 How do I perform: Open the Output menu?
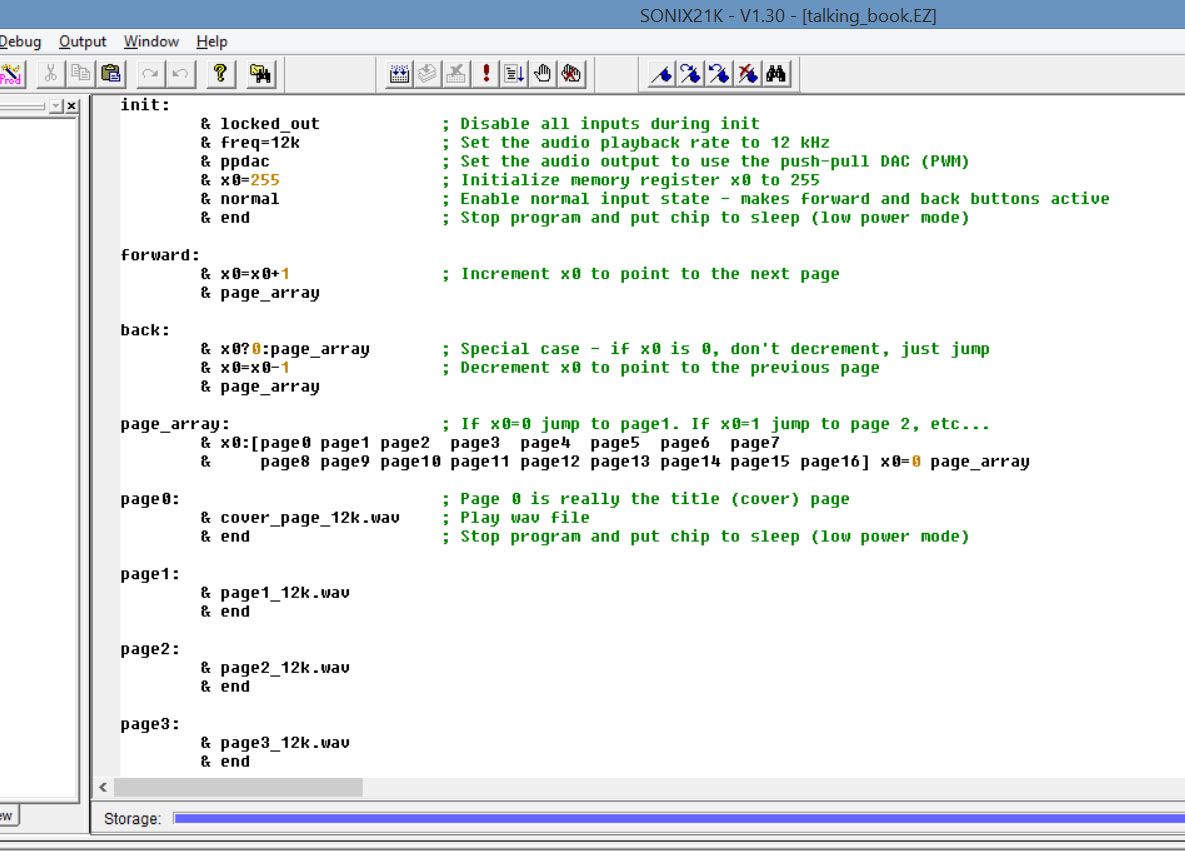82,42
